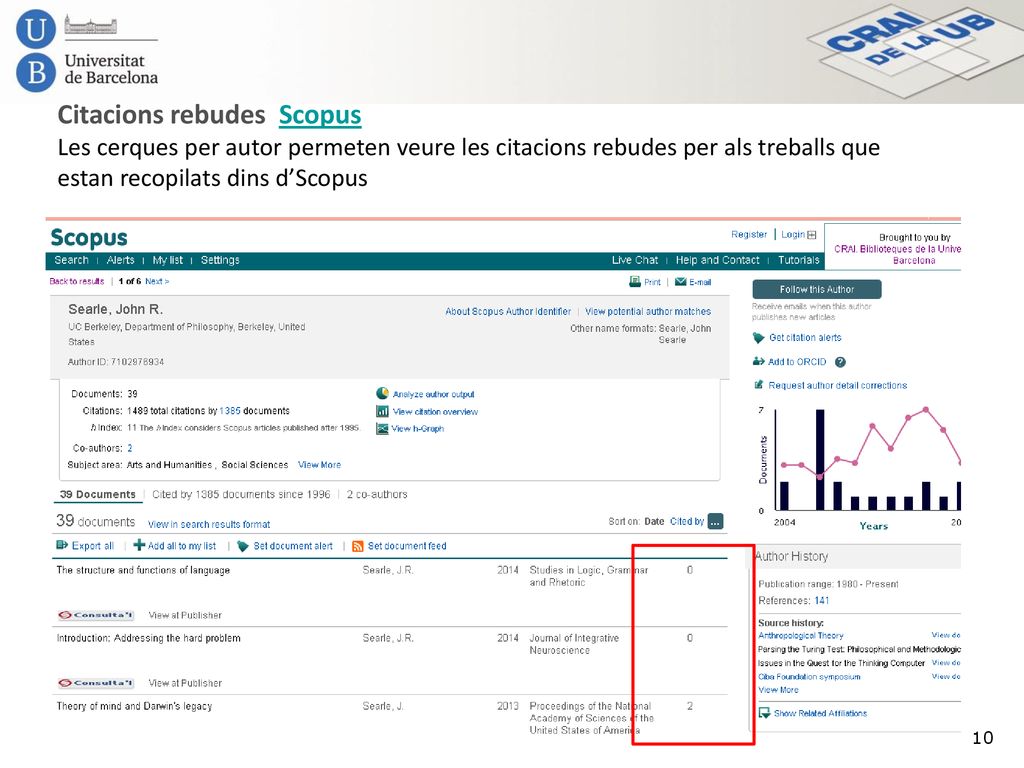
Task: Click the View h-Graph icon
Action: [x=382, y=428]
